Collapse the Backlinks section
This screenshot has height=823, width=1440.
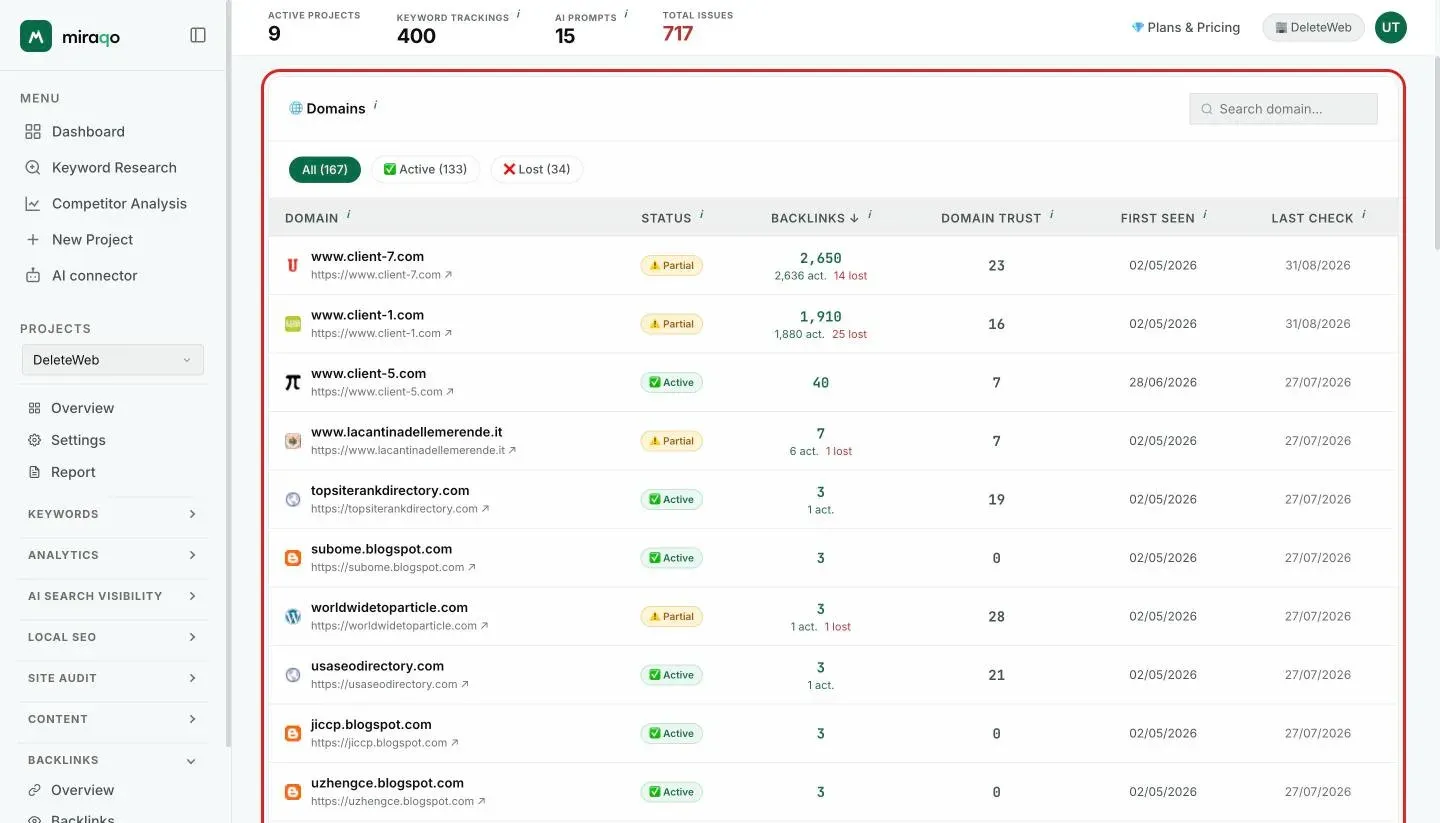click(x=112, y=760)
